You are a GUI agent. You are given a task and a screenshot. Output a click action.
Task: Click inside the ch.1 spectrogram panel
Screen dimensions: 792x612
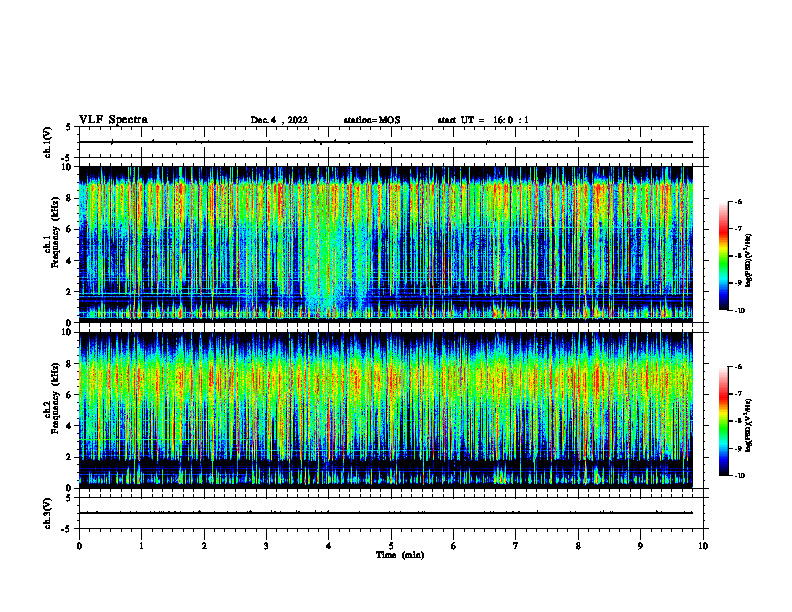coord(385,242)
